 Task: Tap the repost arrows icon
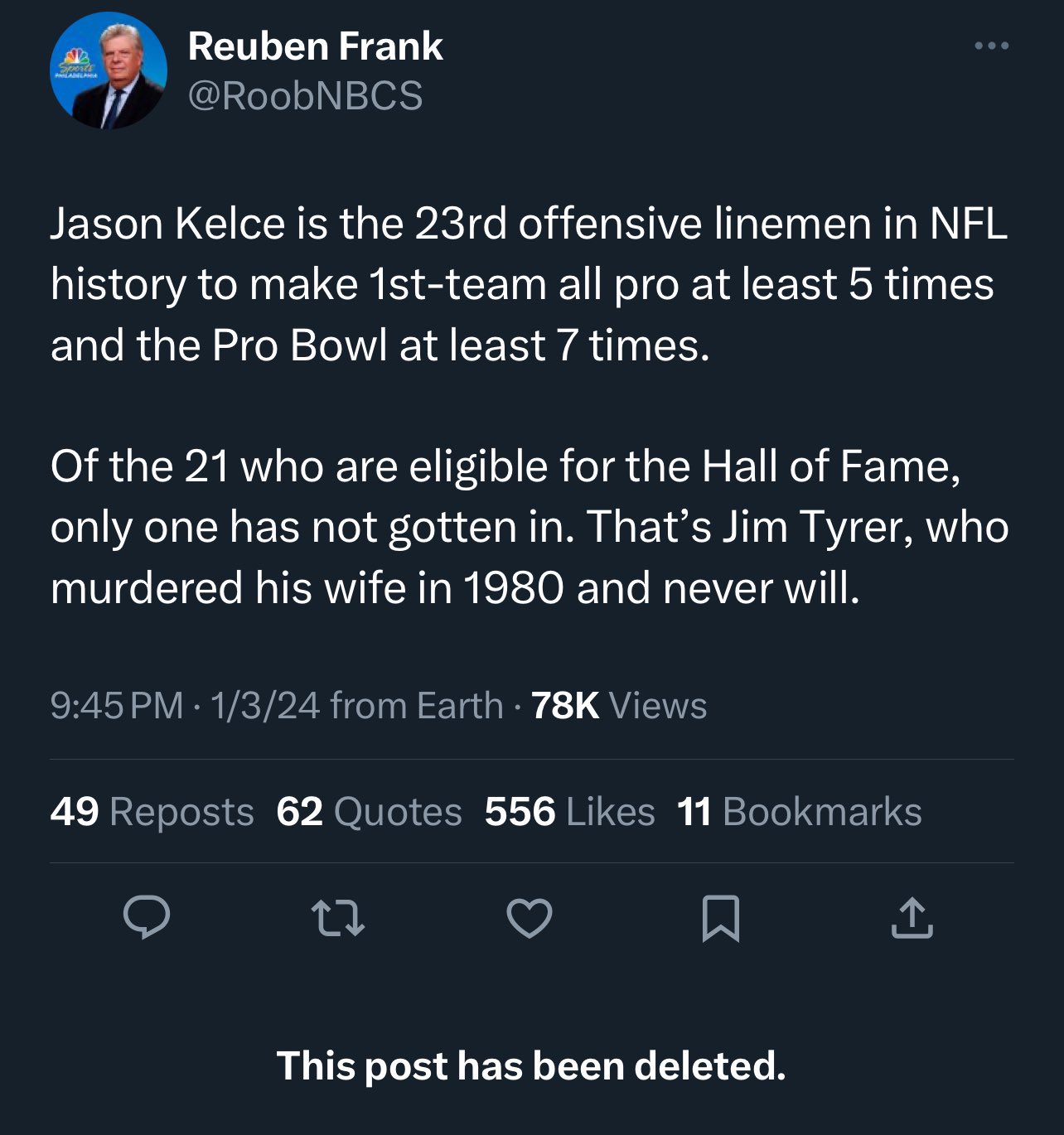coord(337,918)
